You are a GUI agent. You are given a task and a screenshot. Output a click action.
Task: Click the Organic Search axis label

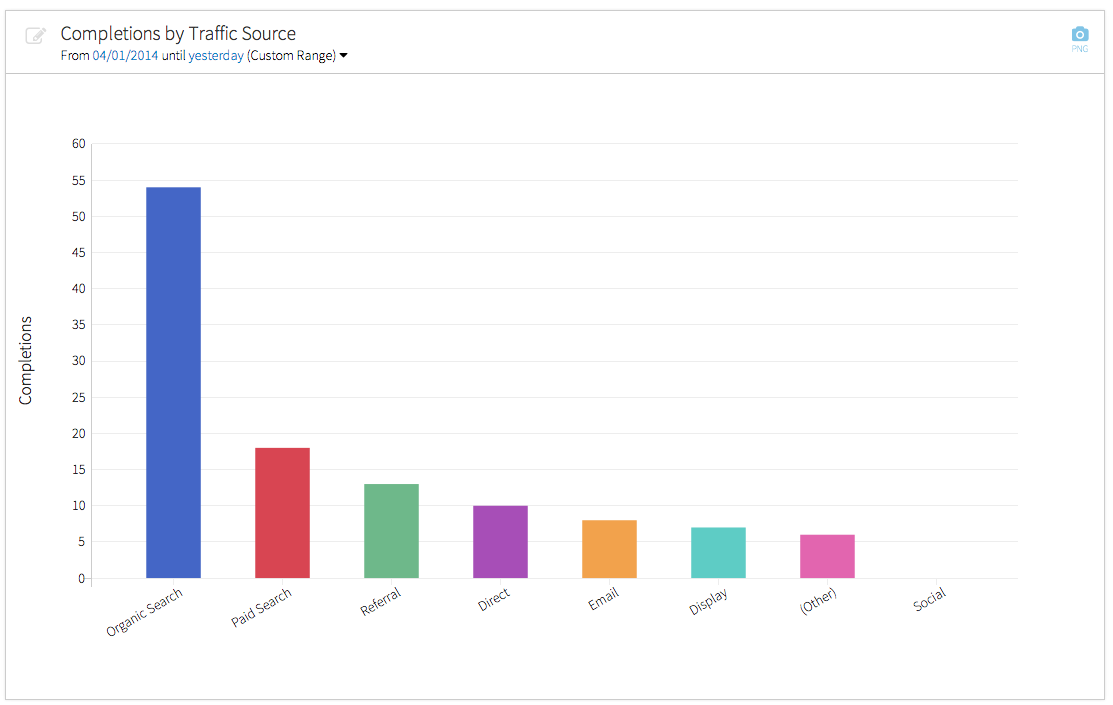[145, 611]
